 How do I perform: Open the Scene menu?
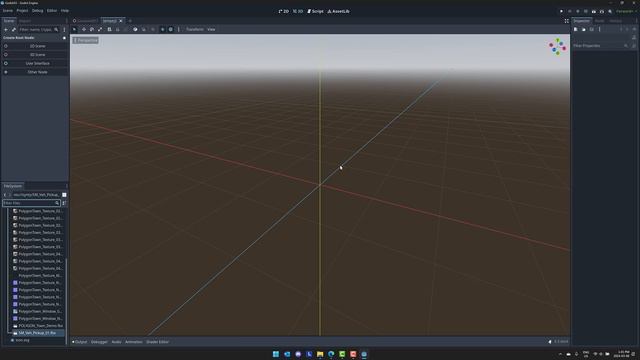click(x=8, y=11)
